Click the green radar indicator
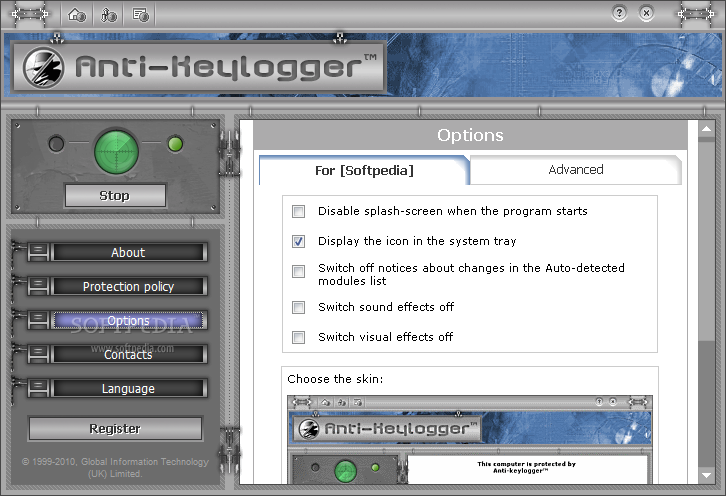726x496 pixels. (x=116, y=151)
